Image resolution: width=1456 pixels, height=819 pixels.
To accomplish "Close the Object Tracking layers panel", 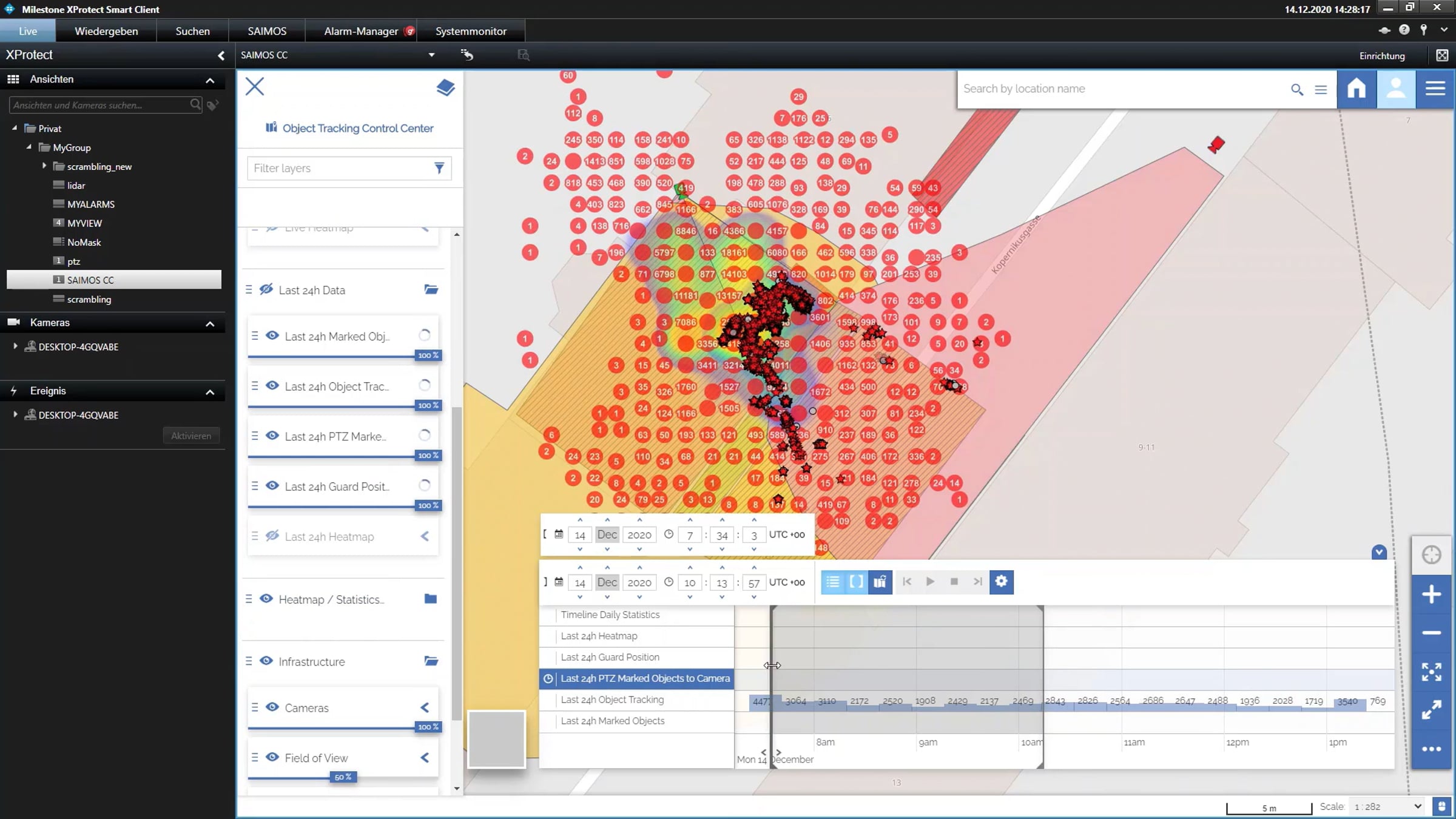I will (x=255, y=87).
